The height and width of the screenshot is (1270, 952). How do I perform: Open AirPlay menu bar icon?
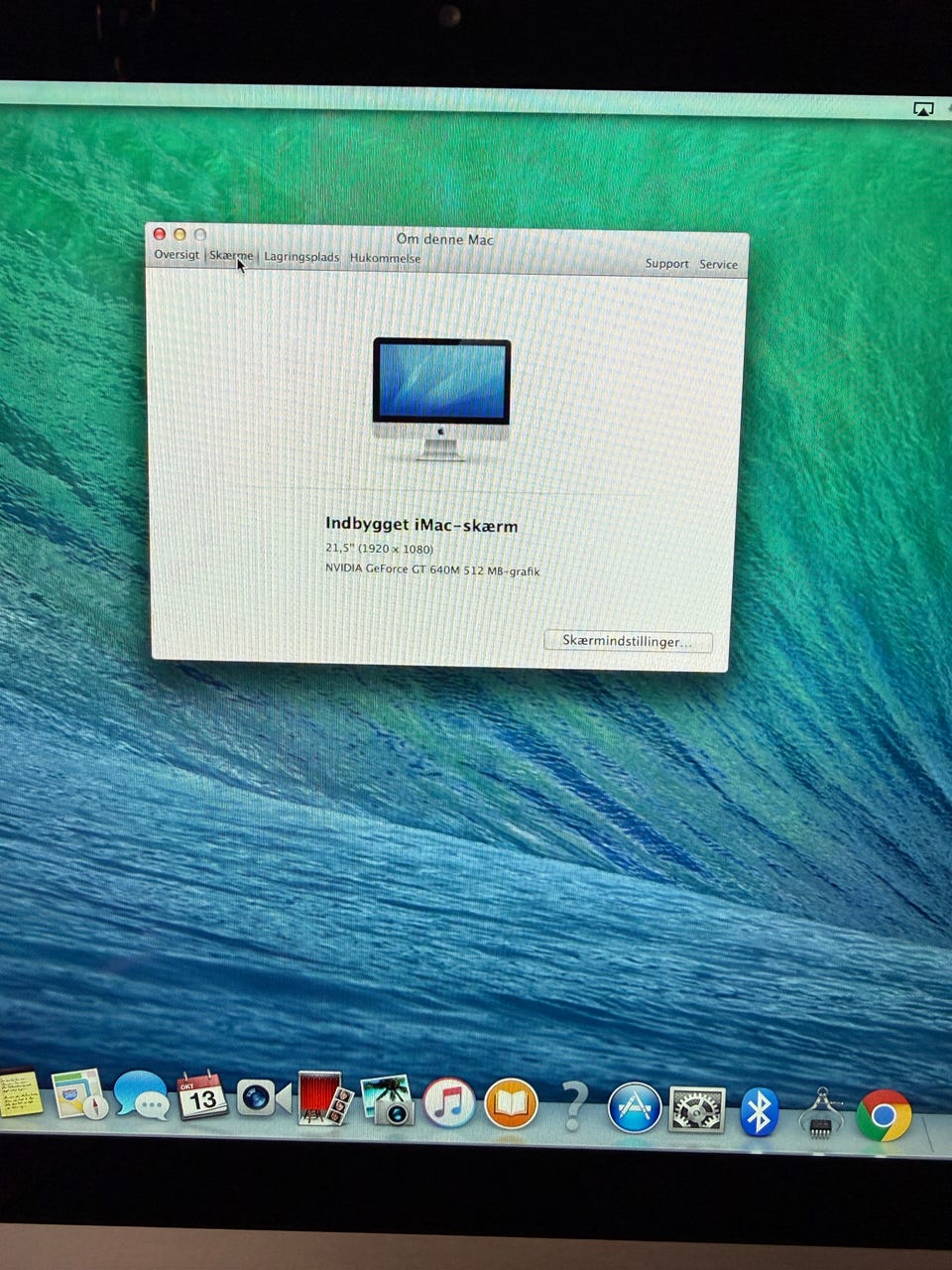point(923,109)
